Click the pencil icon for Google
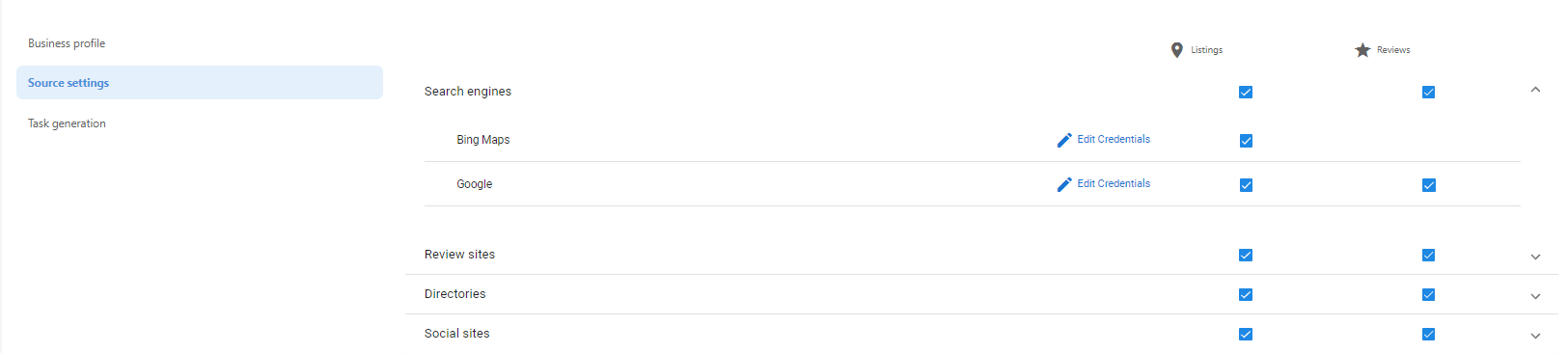Screen dimensions: 1568x353 [1064, 184]
